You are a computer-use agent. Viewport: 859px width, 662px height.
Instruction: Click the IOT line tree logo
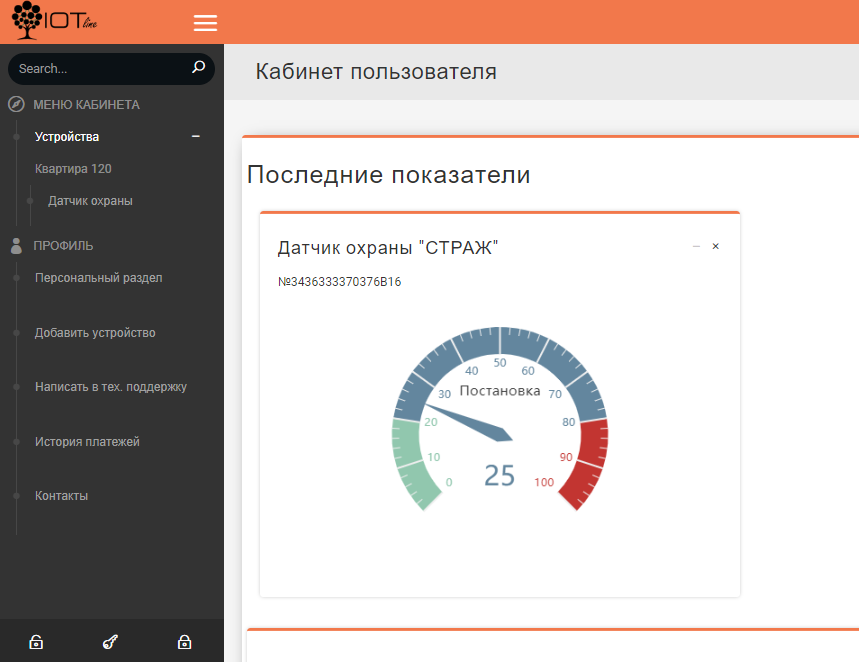[55, 22]
